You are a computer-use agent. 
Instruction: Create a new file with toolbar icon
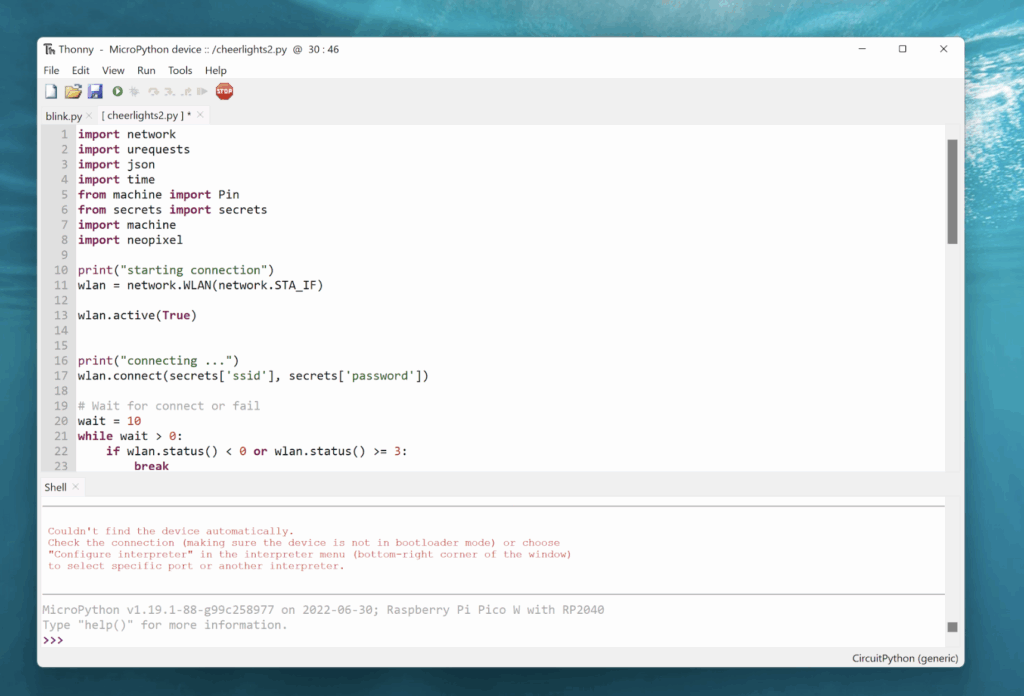point(51,92)
